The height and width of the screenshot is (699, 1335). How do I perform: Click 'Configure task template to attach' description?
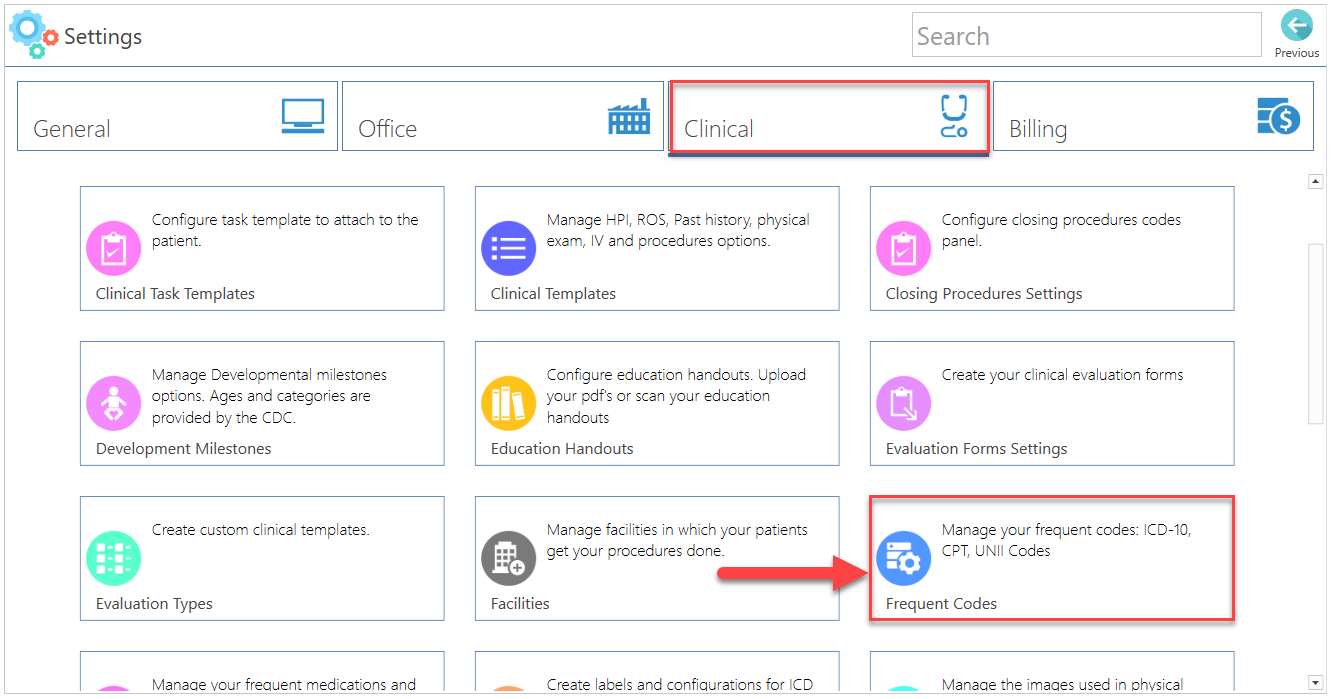click(285, 230)
